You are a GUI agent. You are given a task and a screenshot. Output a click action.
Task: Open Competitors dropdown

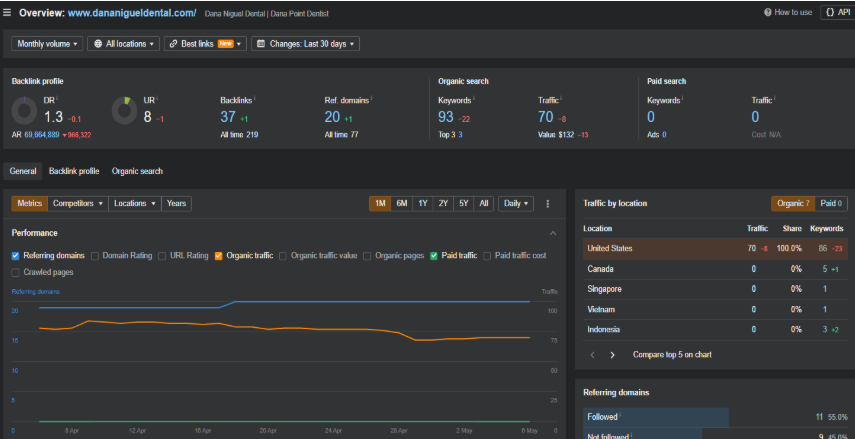tap(78, 203)
